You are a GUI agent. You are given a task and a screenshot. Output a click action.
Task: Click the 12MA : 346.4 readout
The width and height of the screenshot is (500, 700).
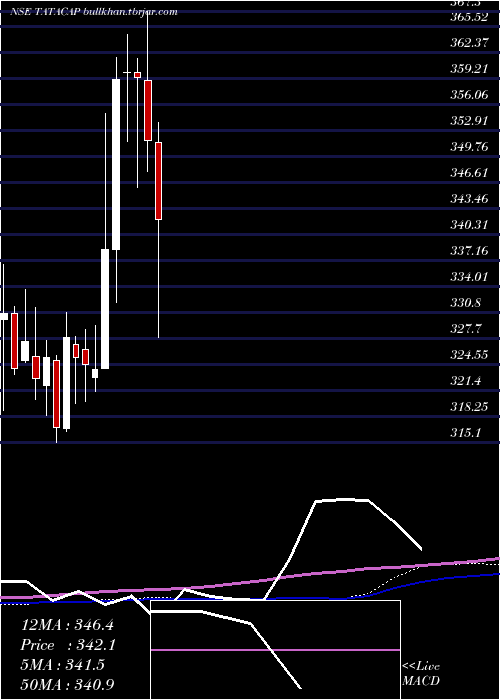point(67,625)
